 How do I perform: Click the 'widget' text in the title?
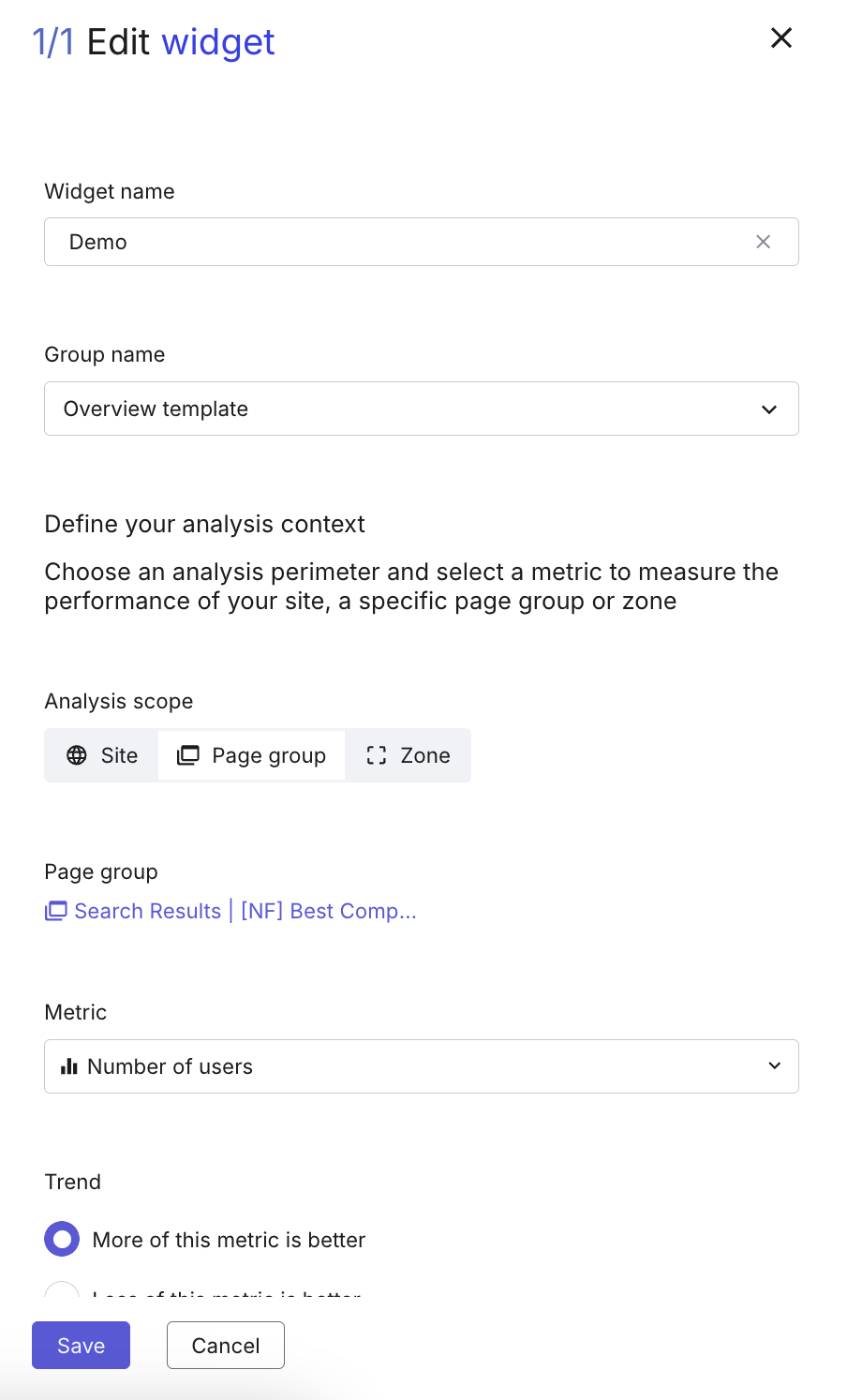point(218,42)
